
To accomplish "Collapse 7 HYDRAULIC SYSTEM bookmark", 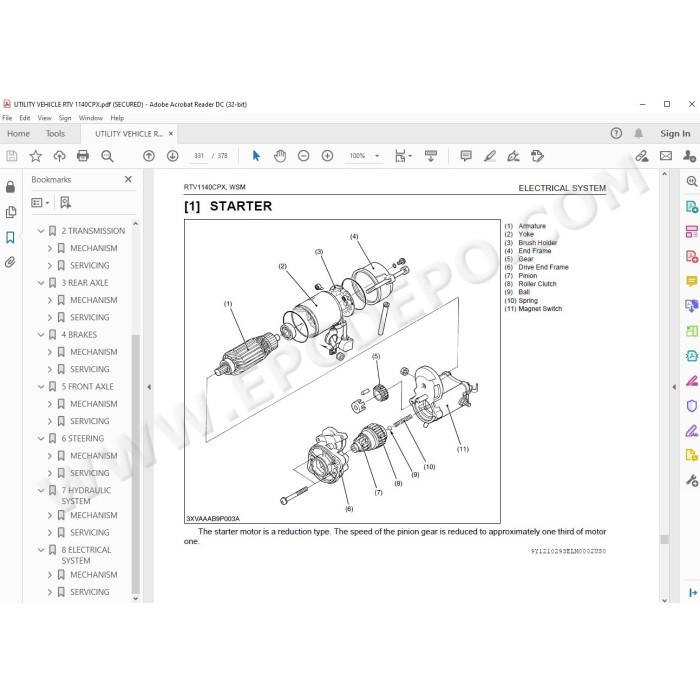I will (41, 490).
